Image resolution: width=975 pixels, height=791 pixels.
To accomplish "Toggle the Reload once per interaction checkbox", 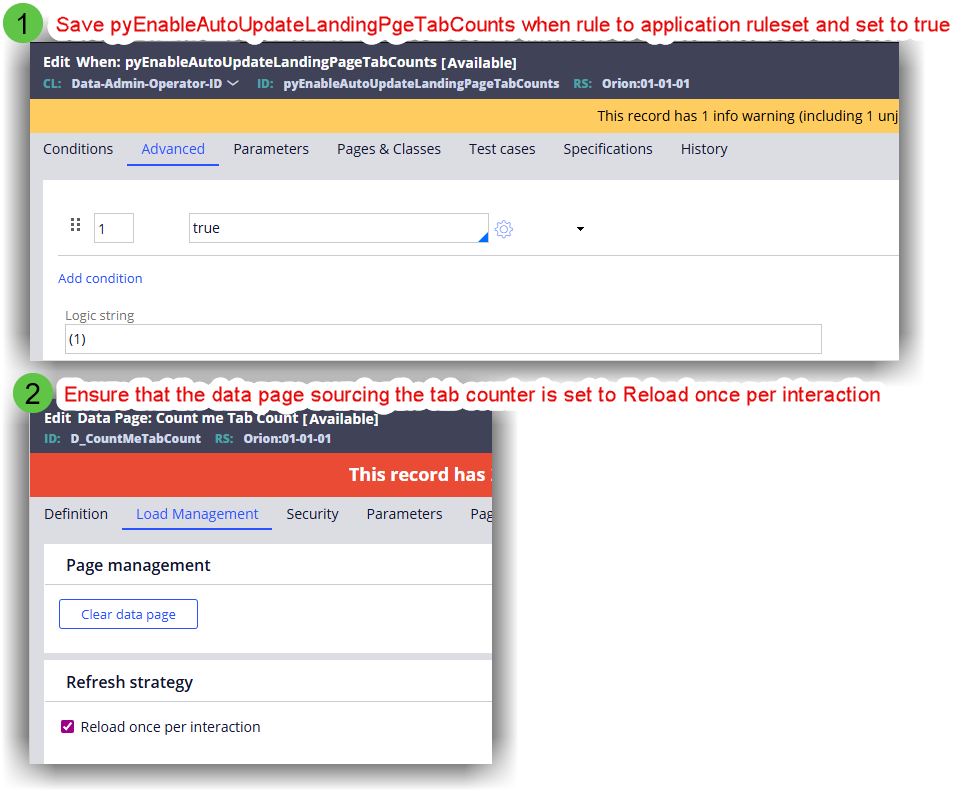I will [x=68, y=727].
